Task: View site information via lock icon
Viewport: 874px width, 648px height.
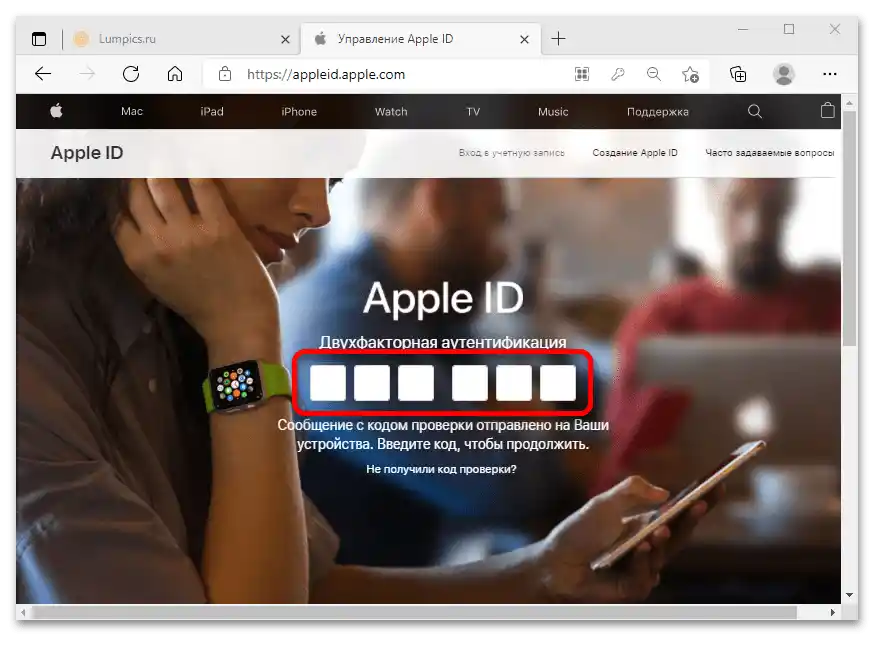Action: point(225,74)
